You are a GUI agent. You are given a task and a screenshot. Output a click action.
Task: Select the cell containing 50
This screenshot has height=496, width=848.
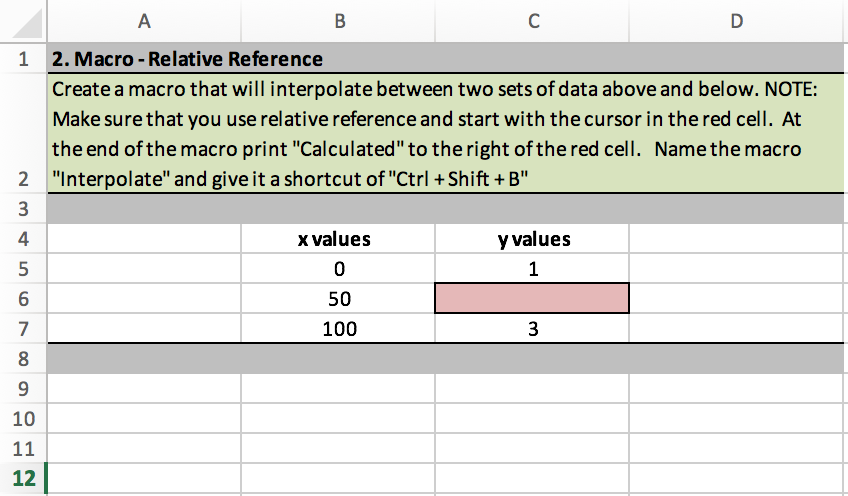tap(338, 299)
